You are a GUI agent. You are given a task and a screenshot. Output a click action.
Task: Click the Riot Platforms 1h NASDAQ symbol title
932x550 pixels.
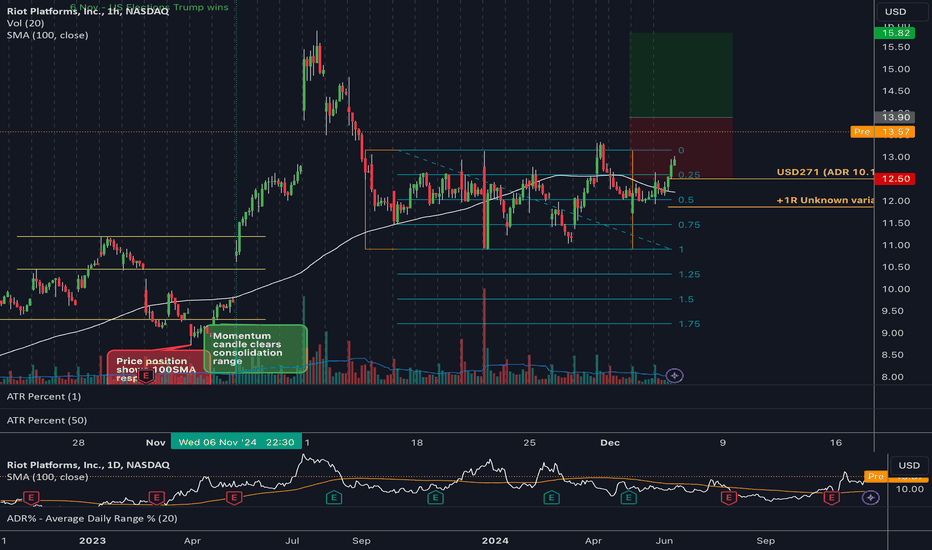coord(88,11)
